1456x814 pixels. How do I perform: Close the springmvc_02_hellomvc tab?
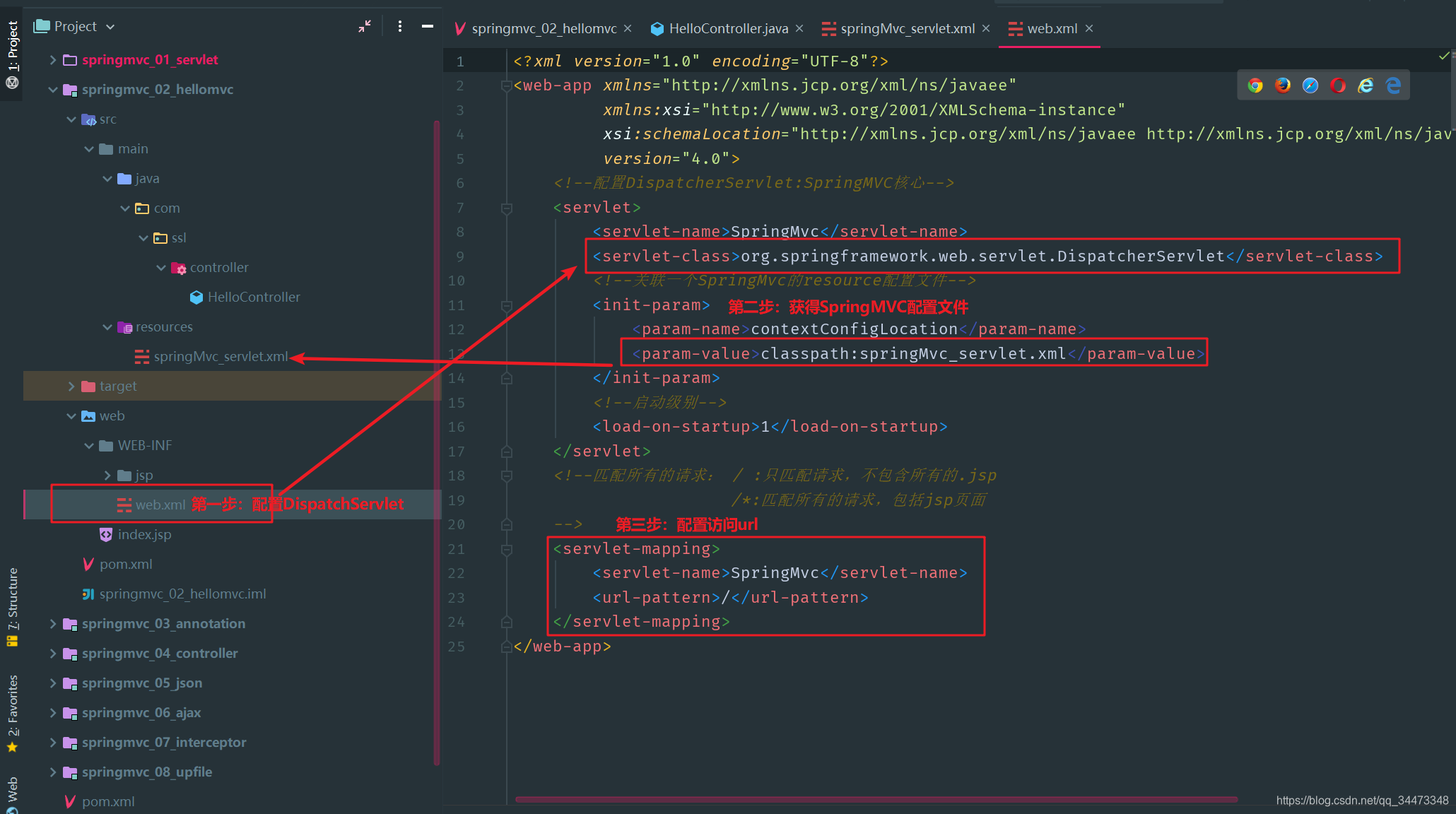point(628,28)
